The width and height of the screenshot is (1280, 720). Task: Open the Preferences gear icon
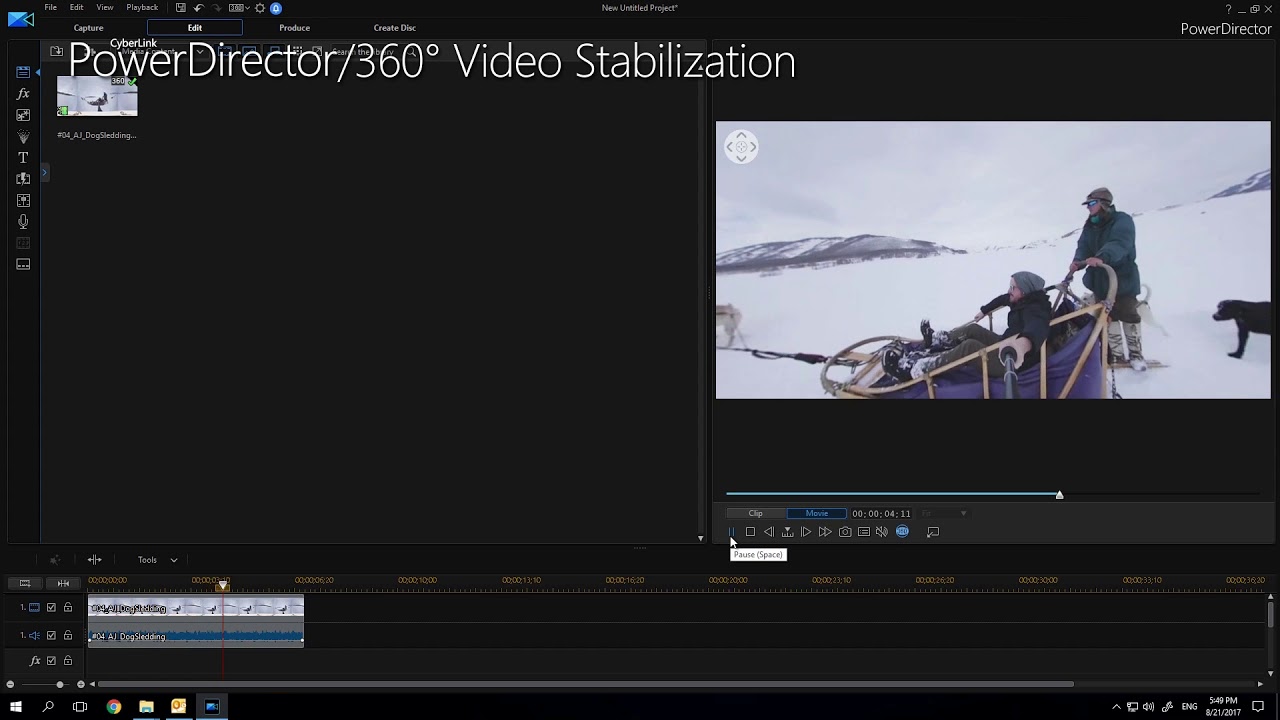coord(260,8)
